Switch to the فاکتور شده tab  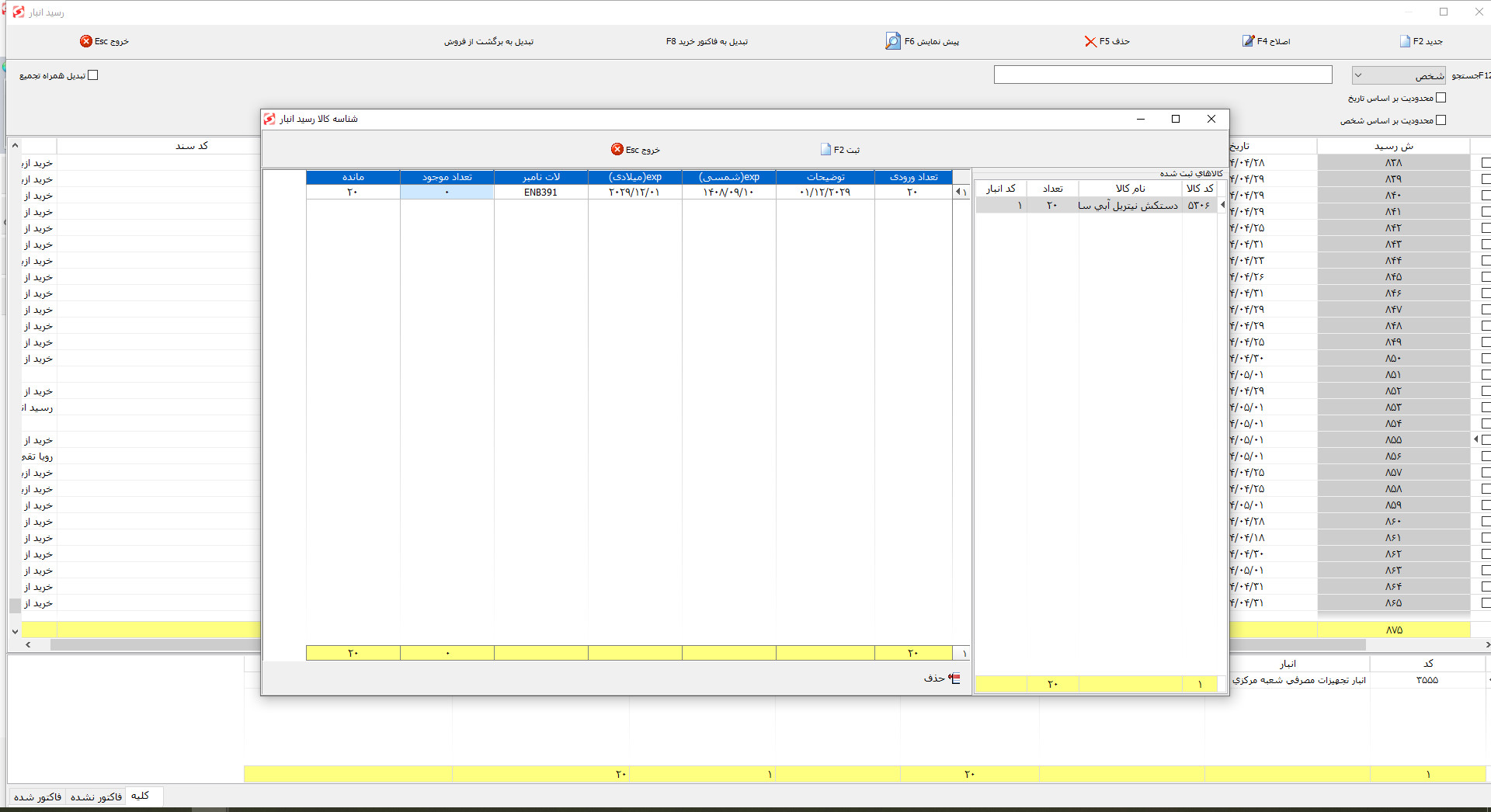tap(37, 797)
